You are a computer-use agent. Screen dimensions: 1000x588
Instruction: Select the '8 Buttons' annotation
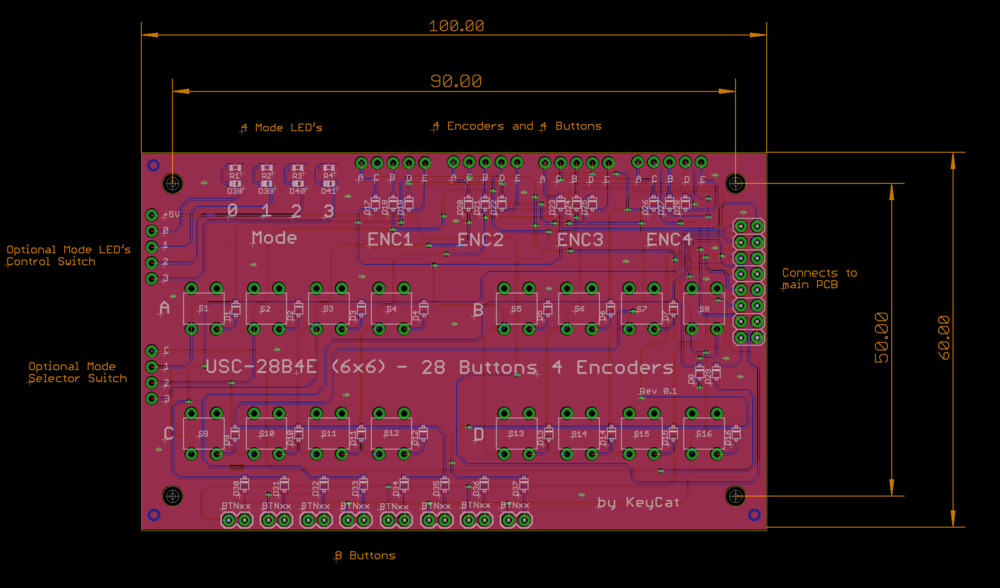pos(365,555)
